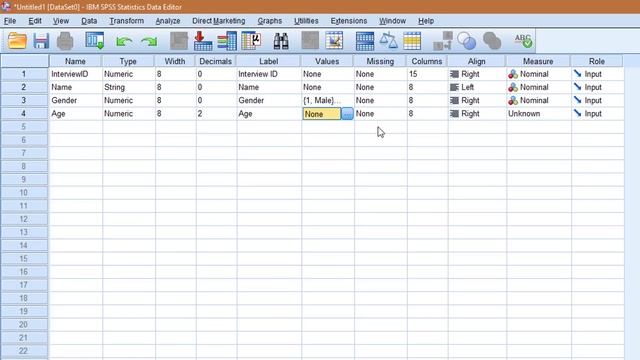Click Insert Cases icon
The width and height of the screenshot is (640, 360).
coord(310,41)
